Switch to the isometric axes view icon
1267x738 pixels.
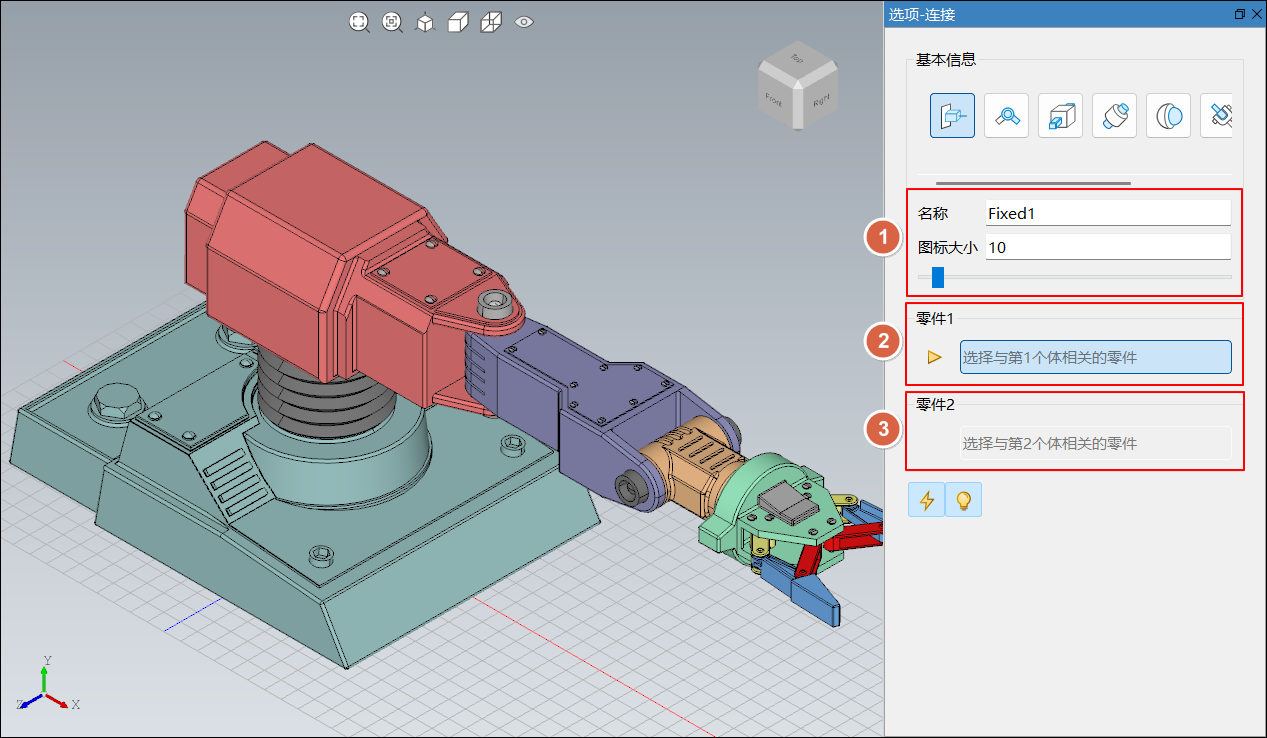click(425, 22)
